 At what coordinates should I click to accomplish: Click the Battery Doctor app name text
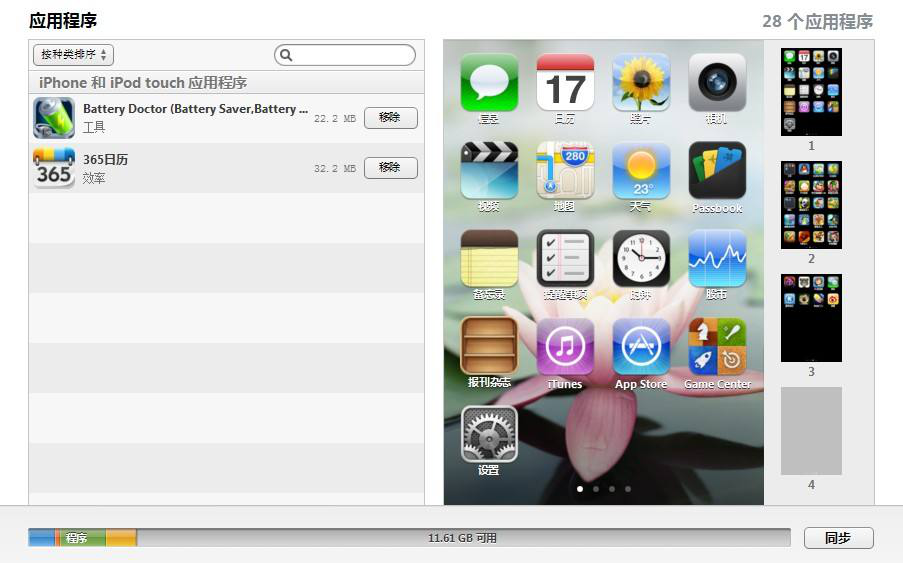195,109
